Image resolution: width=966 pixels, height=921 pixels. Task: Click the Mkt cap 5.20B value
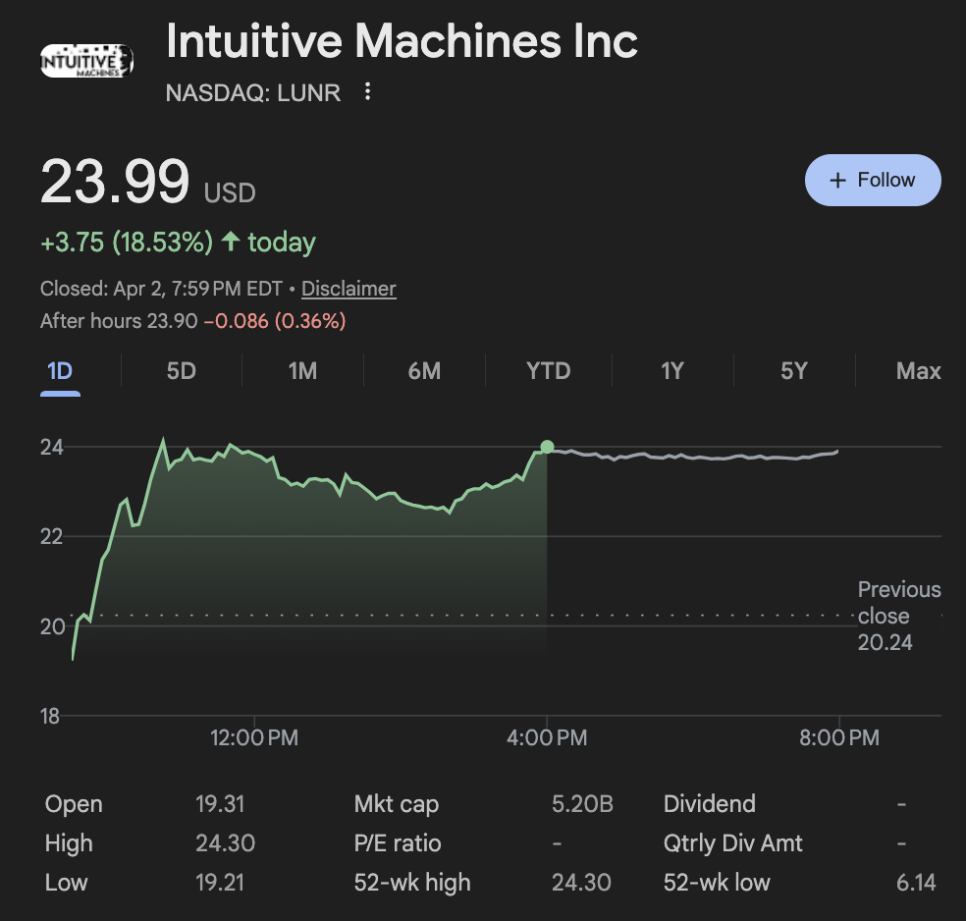coord(582,804)
